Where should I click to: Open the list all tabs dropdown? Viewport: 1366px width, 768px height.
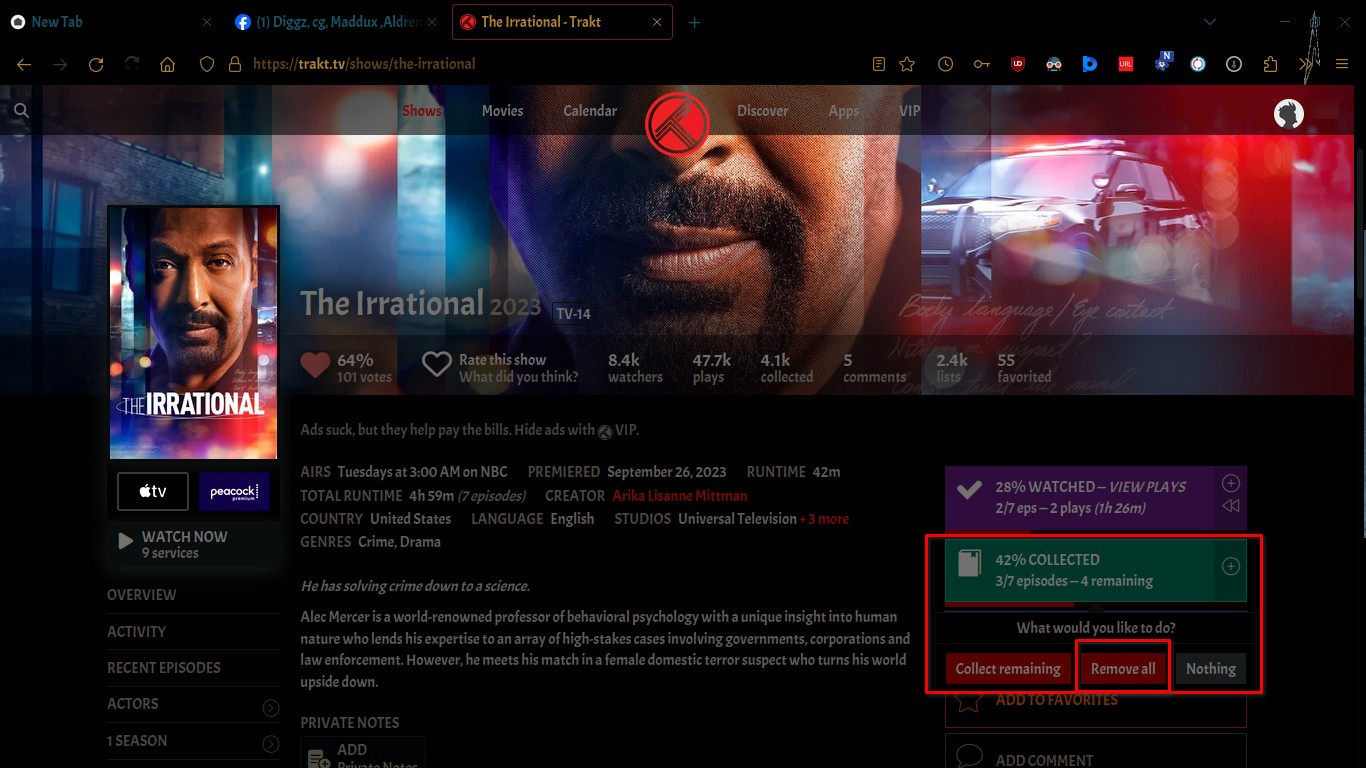point(1210,22)
